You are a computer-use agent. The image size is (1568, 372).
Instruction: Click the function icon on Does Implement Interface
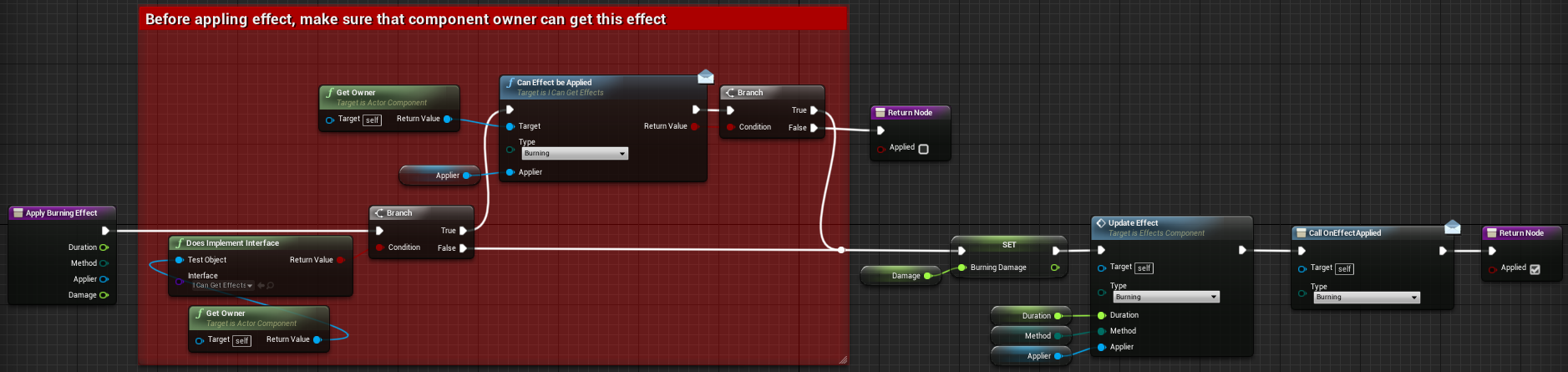click(179, 243)
